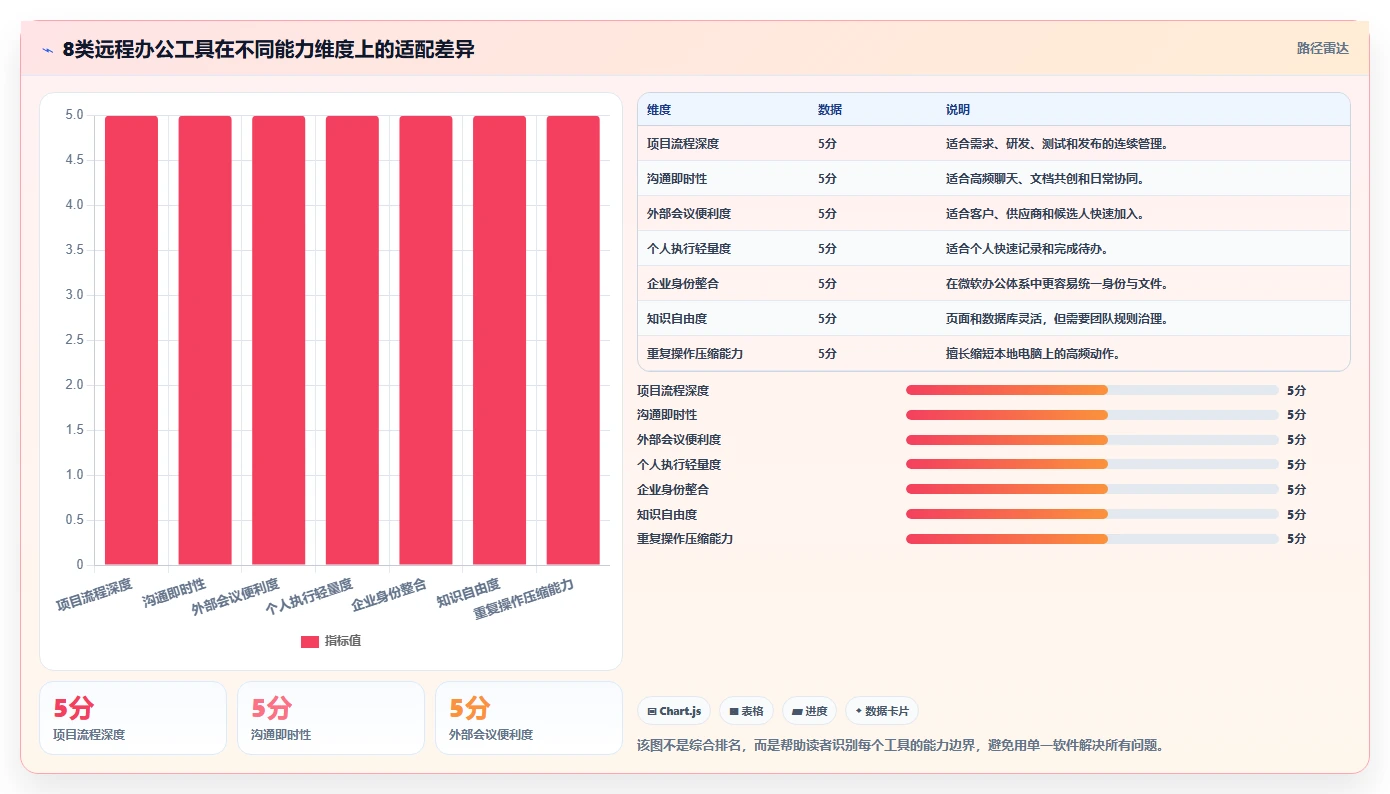Click the Chart.js tag pill

(x=674, y=711)
